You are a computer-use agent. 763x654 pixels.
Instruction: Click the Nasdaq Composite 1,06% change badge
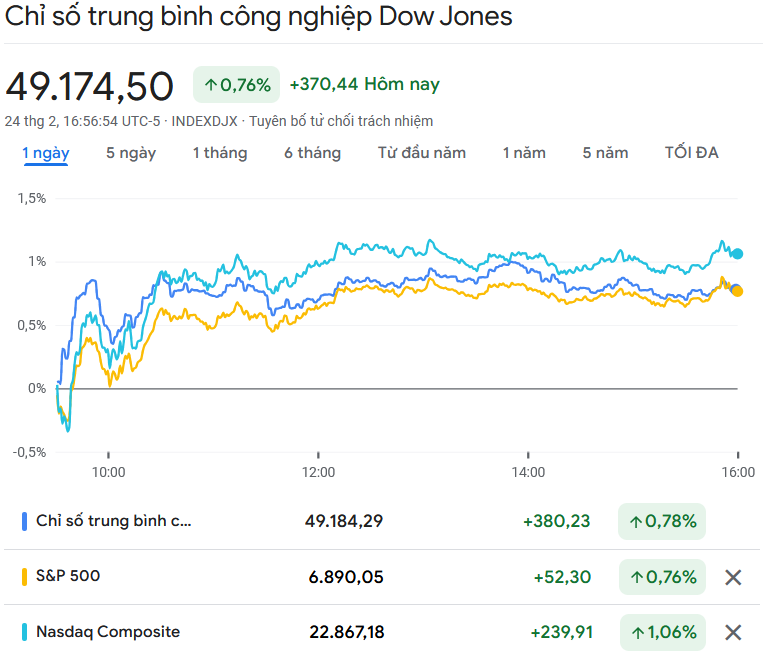[662, 632]
